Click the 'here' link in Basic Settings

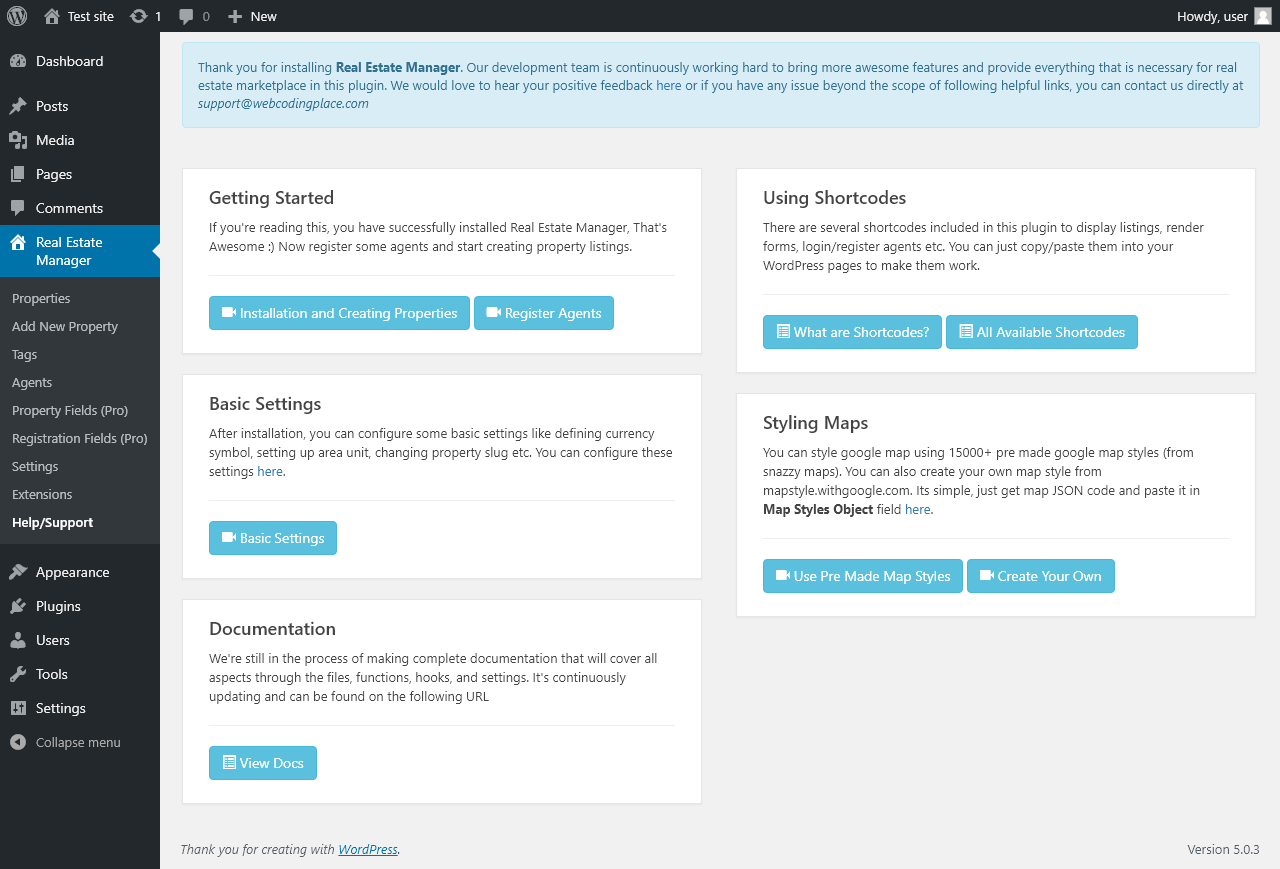tap(270, 471)
